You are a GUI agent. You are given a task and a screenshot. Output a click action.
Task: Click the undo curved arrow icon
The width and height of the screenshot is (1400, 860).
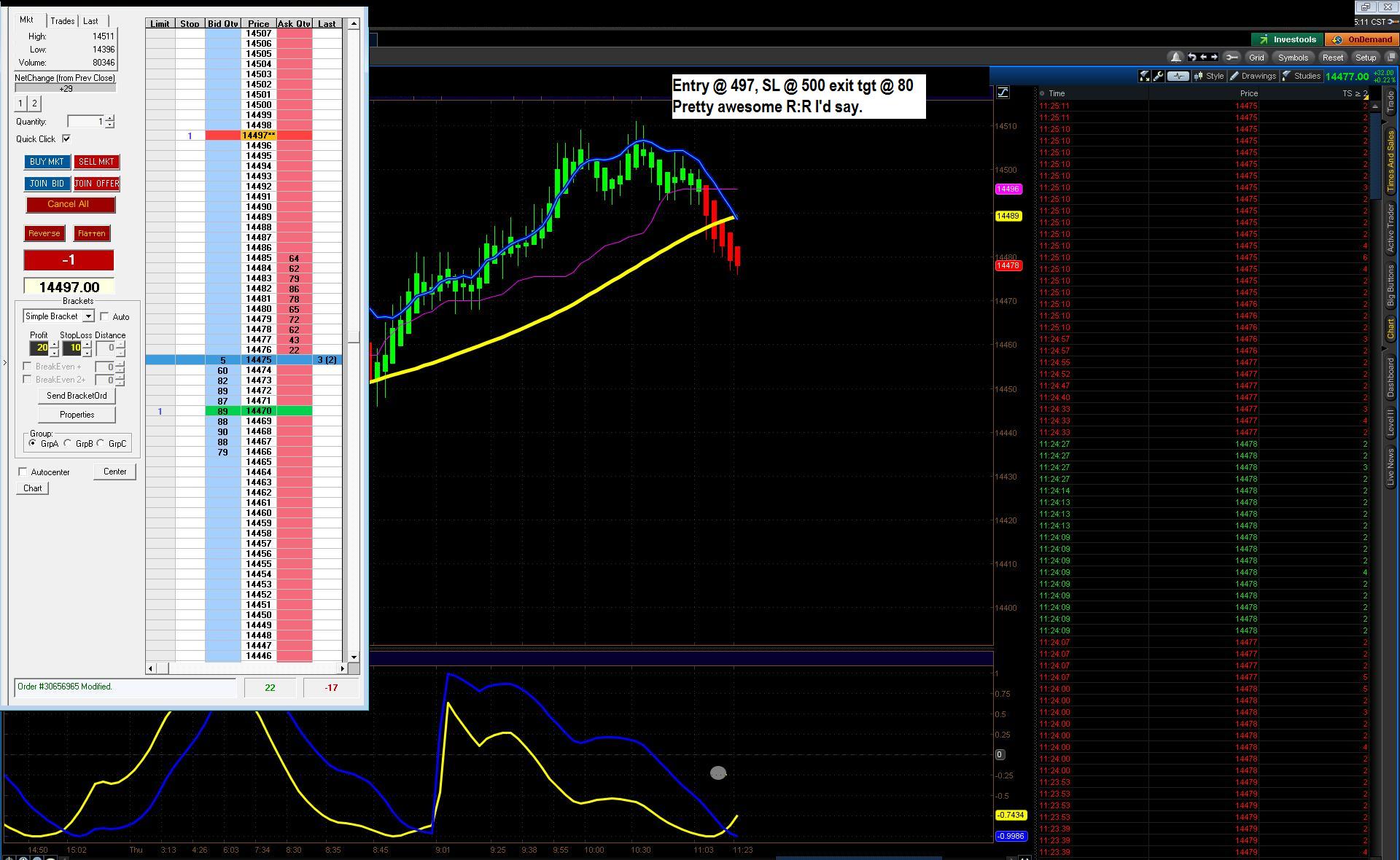pos(1191,57)
